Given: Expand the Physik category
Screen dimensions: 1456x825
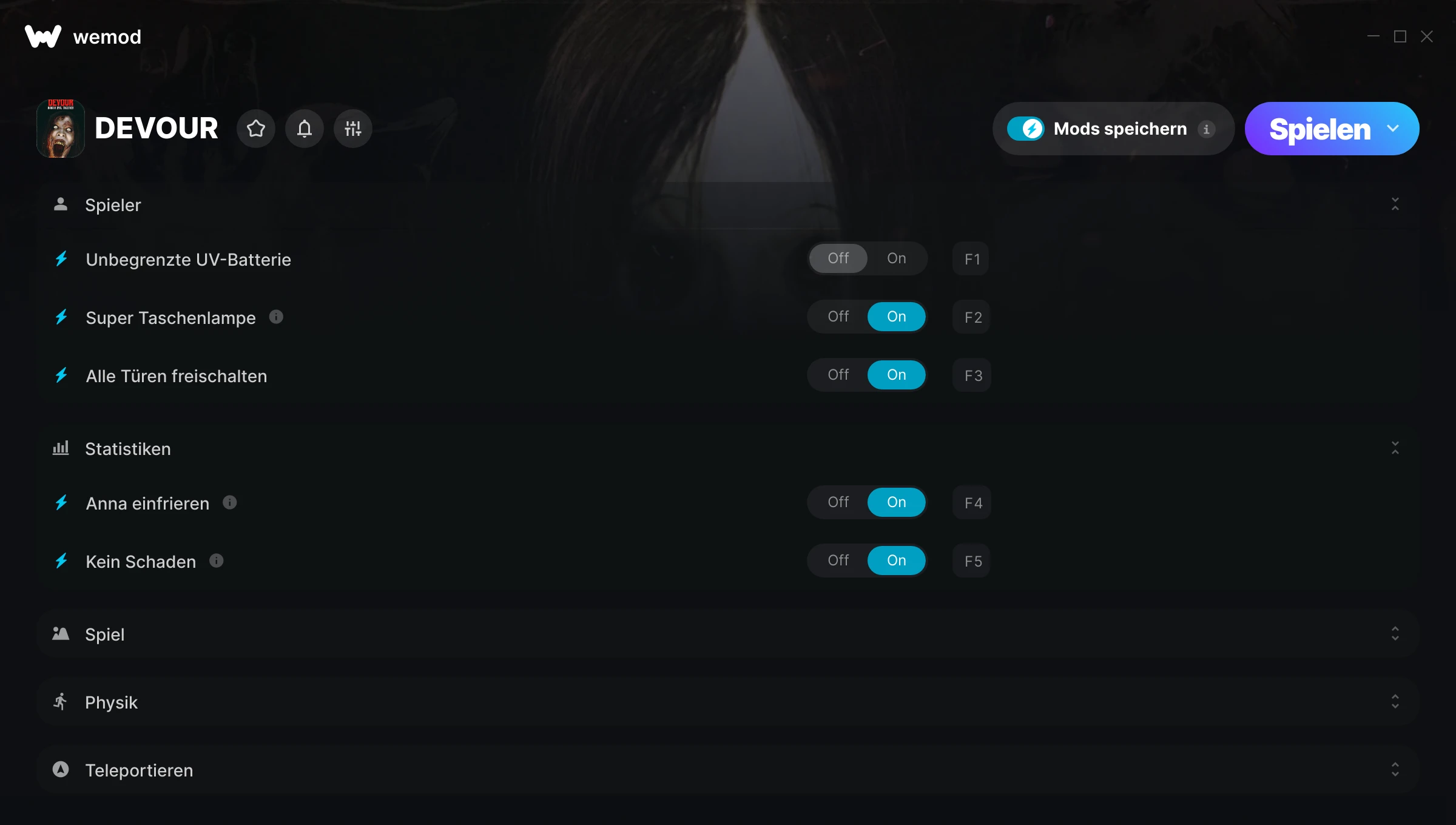Looking at the screenshot, I should click(x=728, y=702).
